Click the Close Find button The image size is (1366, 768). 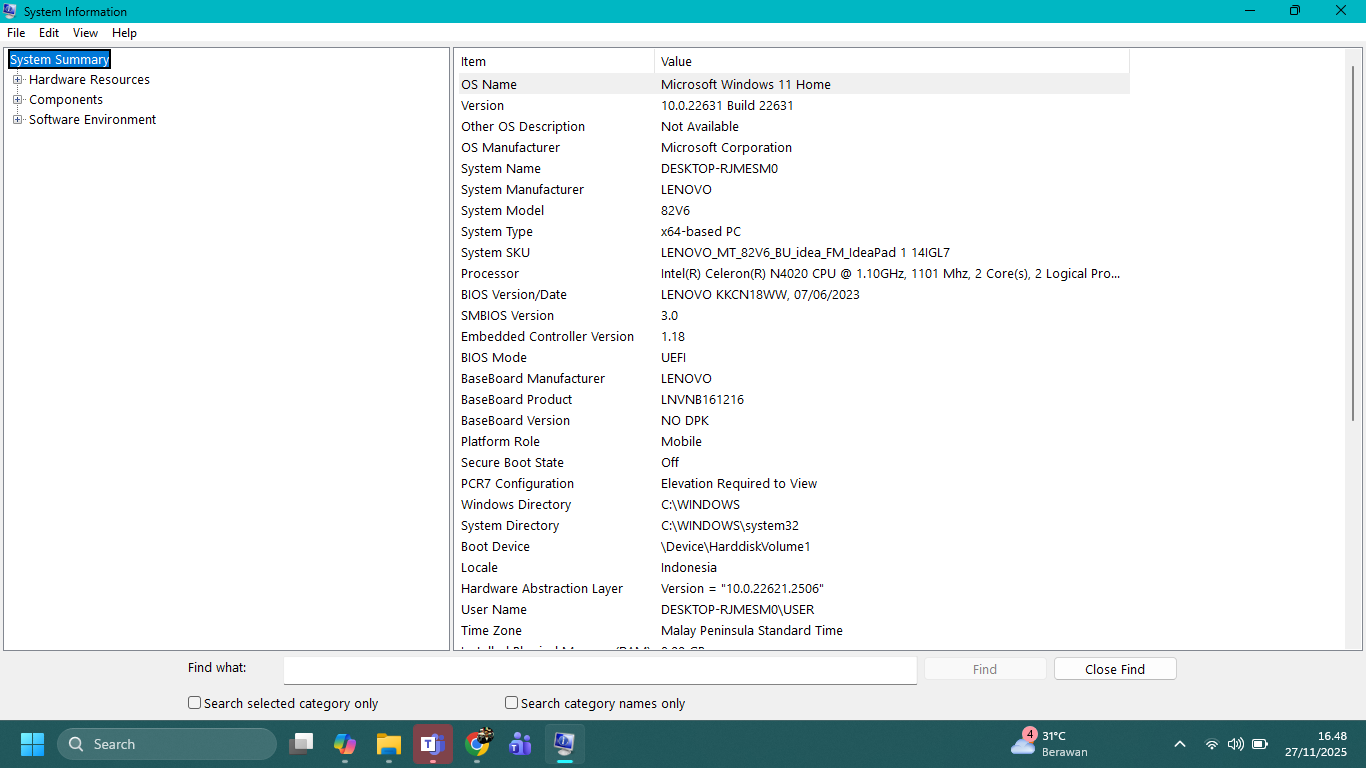(1114, 669)
